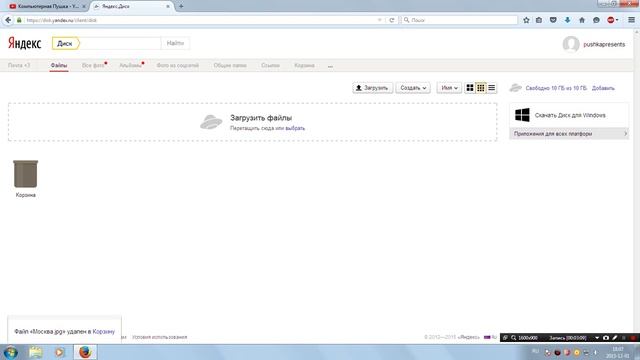
Task: Expand Приложения для всех платформ
Action: [569, 134]
